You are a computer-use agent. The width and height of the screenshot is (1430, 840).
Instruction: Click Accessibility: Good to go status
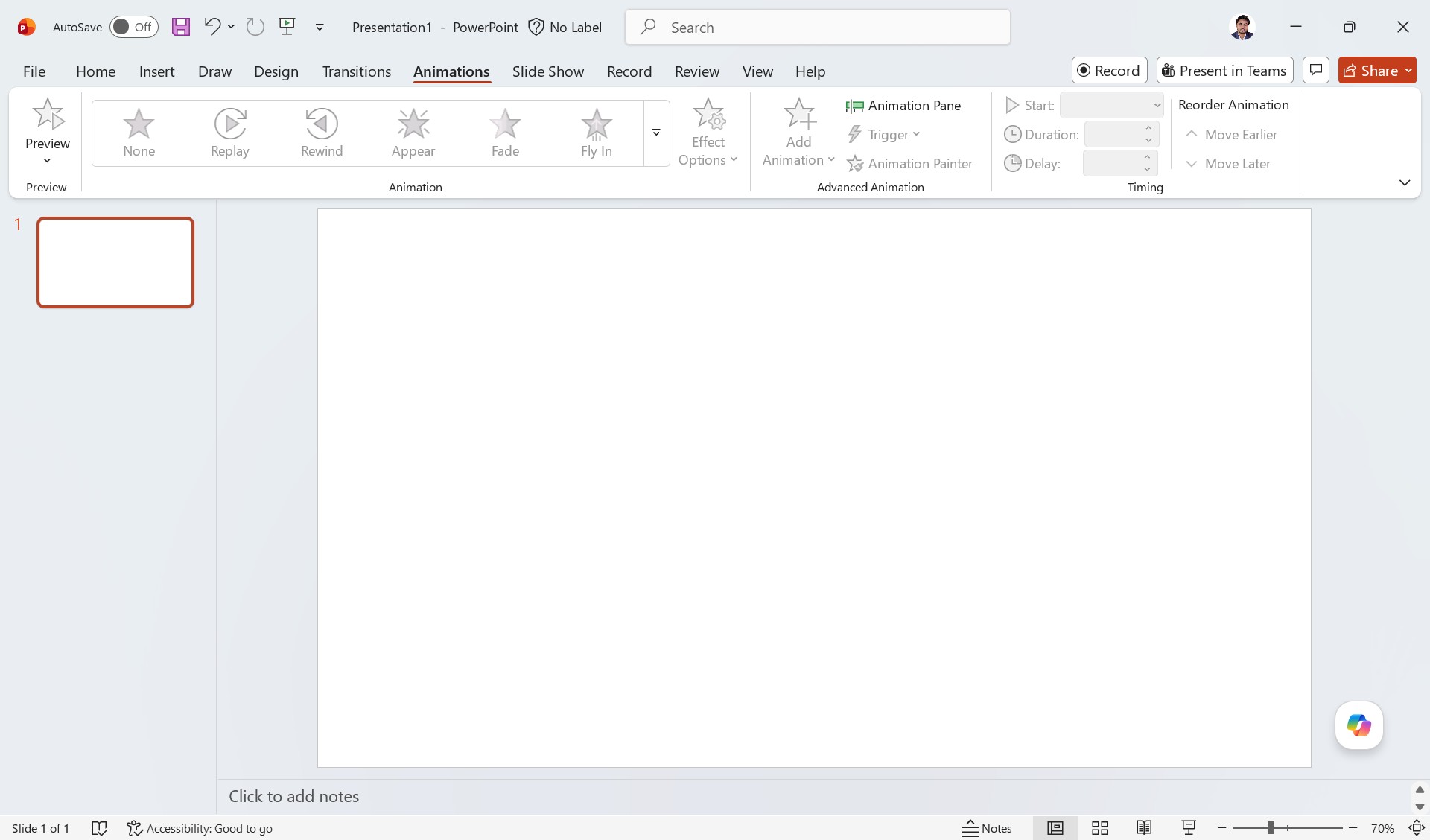(x=200, y=828)
